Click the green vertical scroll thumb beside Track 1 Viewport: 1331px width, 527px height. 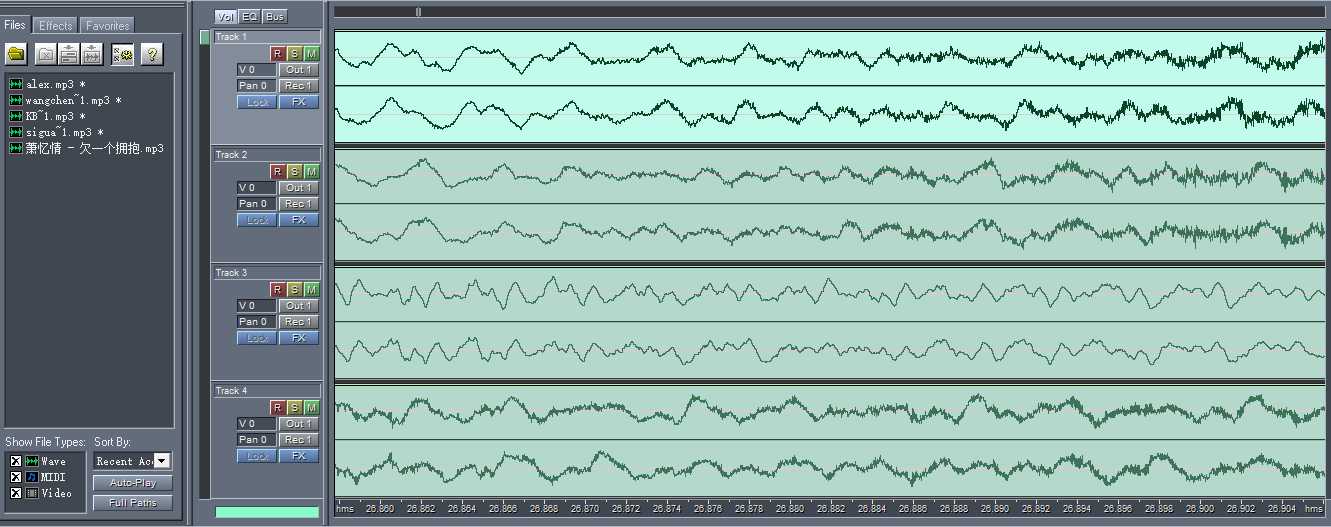pyautogui.click(x=205, y=37)
